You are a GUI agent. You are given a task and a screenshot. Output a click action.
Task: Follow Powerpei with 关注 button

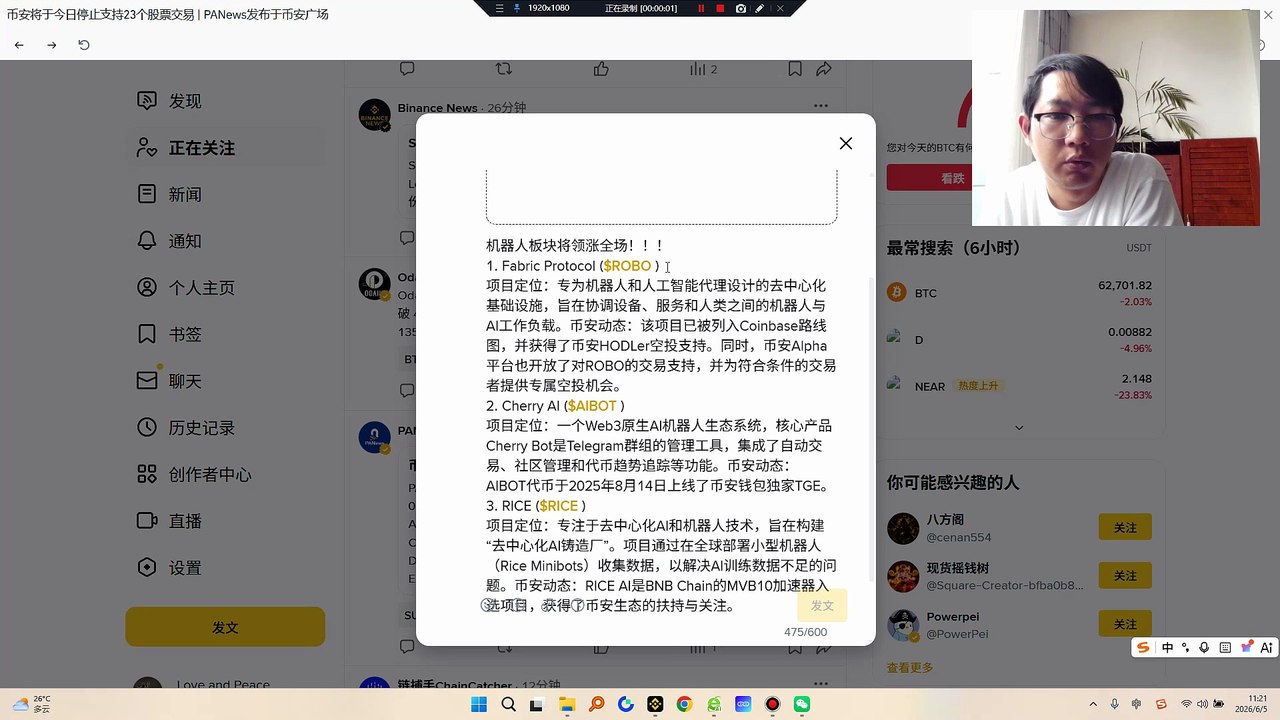coord(1125,624)
